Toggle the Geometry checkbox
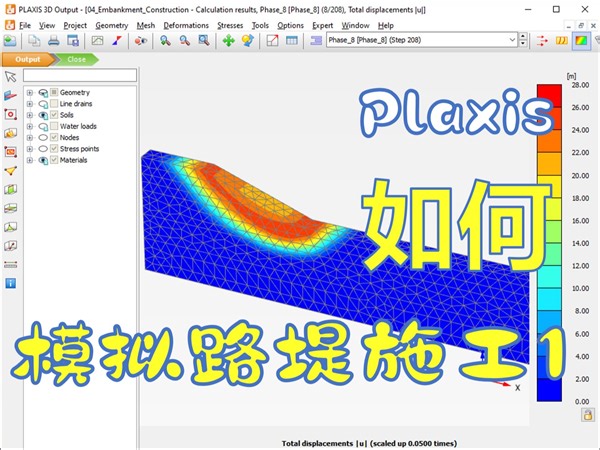This screenshot has height=450, width=600. [x=54, y=92]
